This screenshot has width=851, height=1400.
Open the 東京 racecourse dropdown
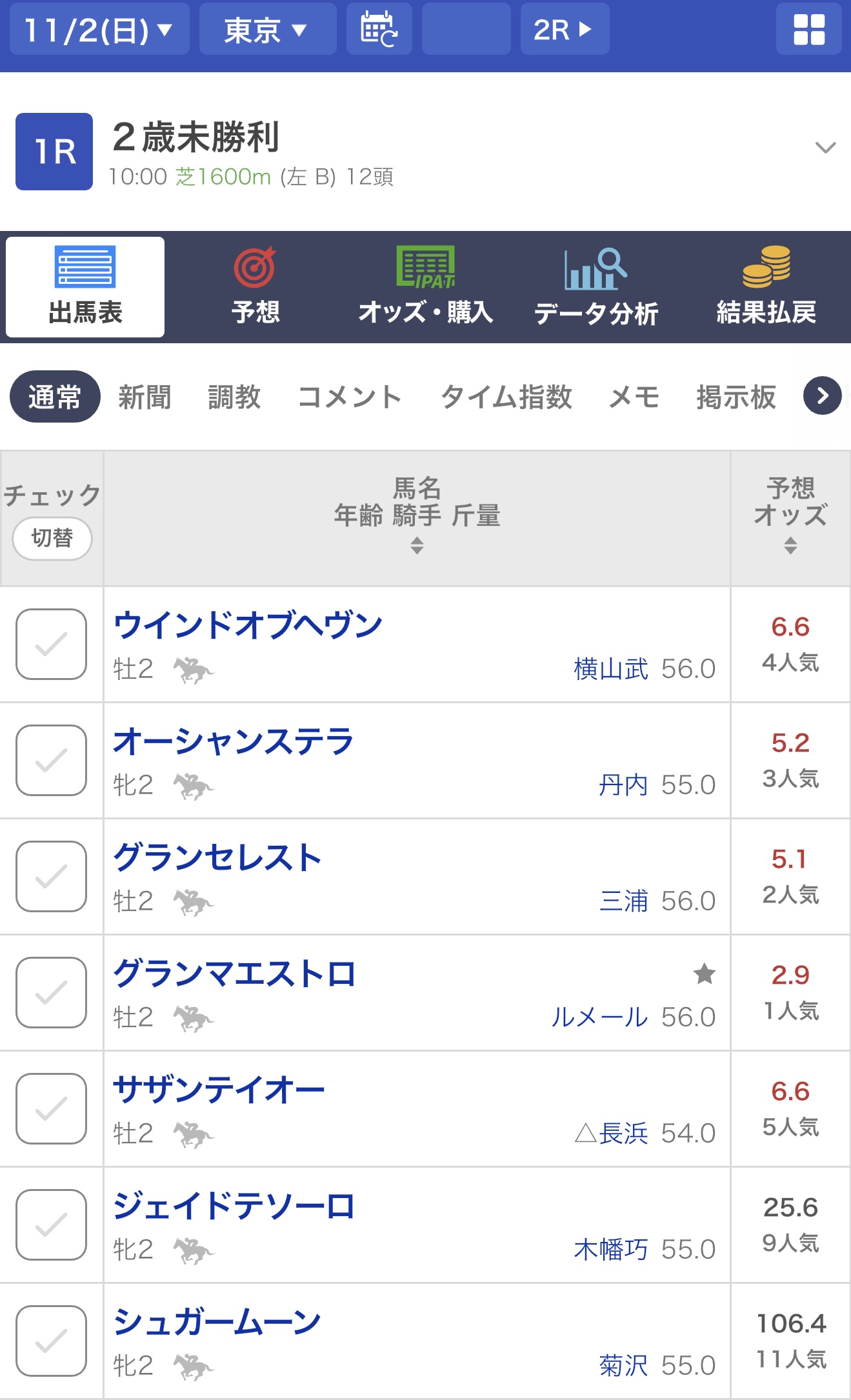click(267, 30)
